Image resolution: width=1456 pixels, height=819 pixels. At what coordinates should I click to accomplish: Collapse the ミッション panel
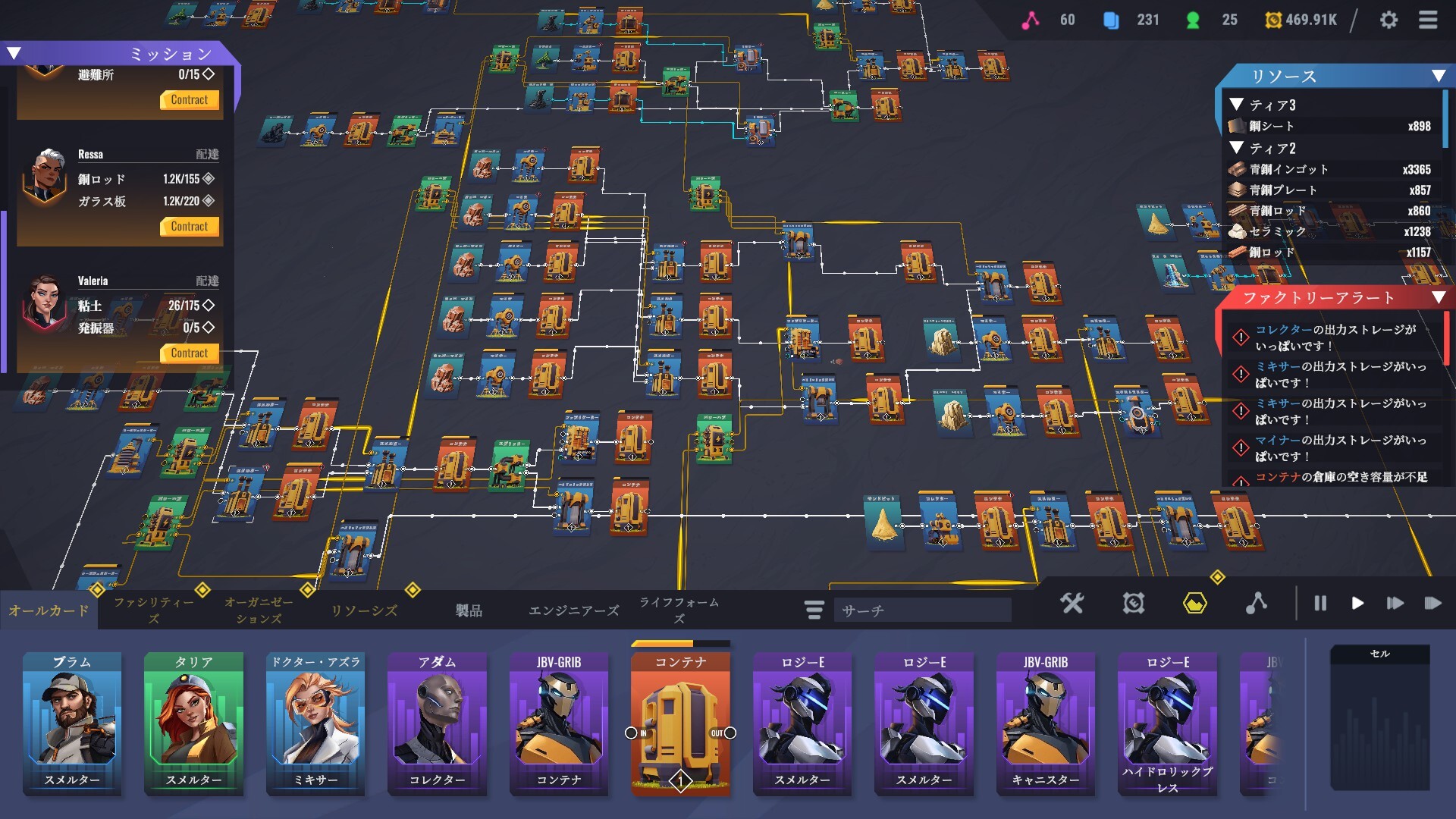(14, 53)
